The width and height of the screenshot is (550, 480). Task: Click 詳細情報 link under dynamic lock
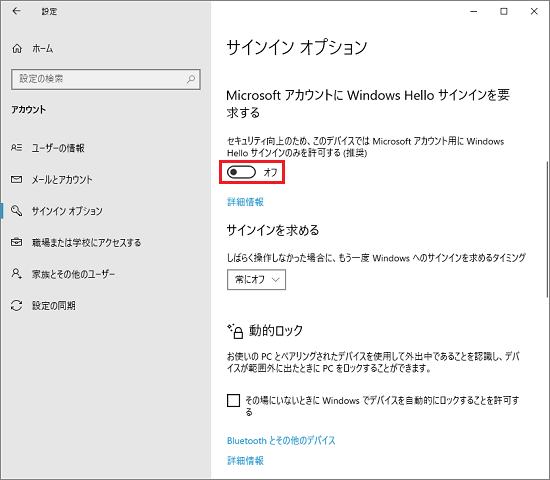tap(246, 460)
